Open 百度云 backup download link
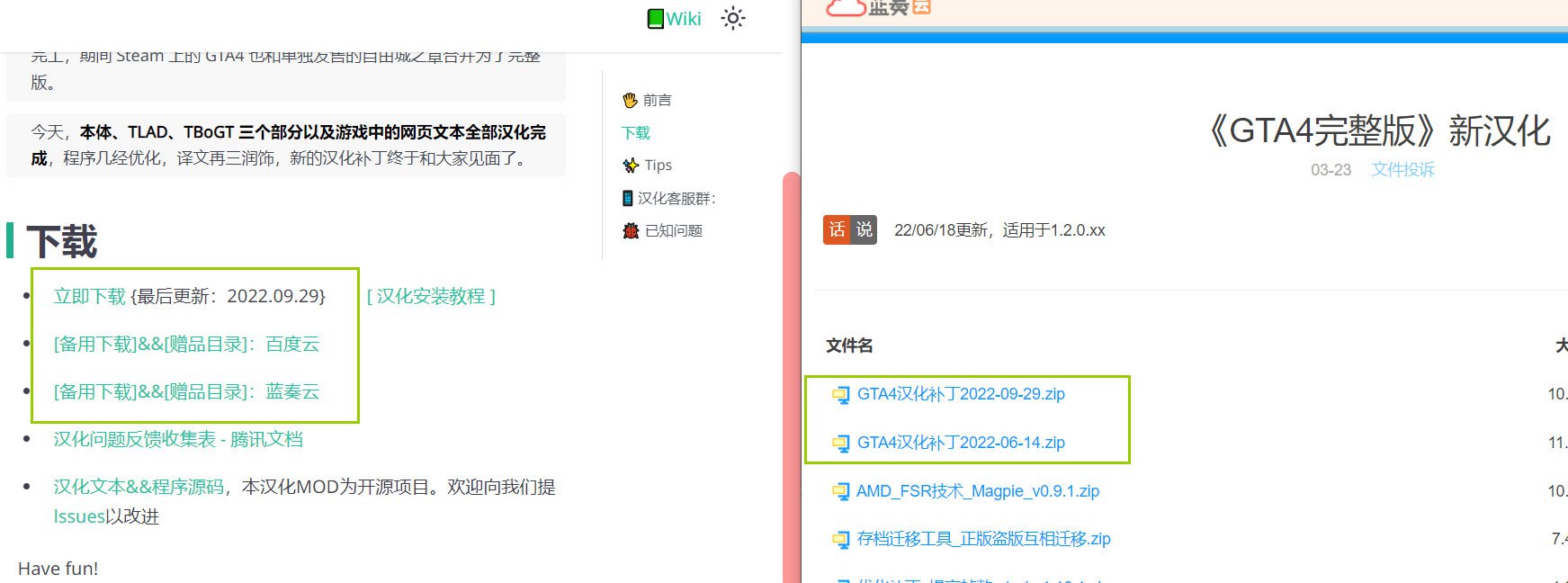 click(292, 344)
